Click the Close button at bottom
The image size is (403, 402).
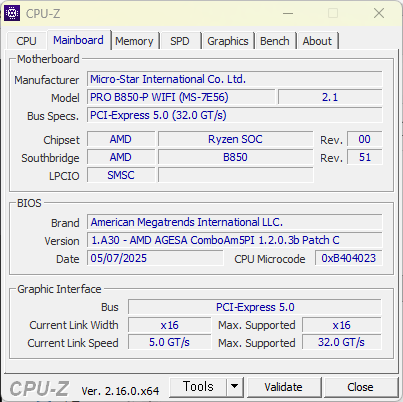pyautogui.click(x=360, y=387)
